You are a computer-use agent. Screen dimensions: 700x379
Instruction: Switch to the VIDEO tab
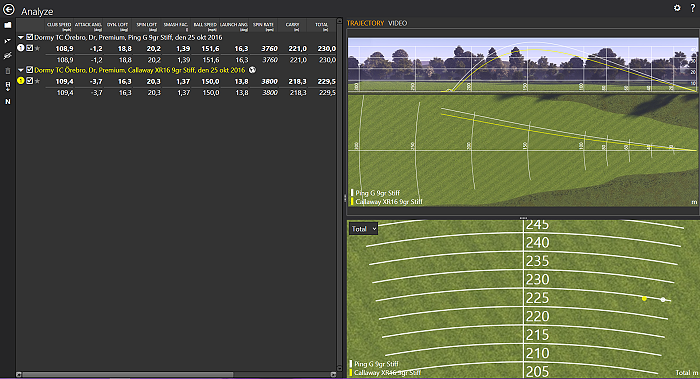click(397, 23)
